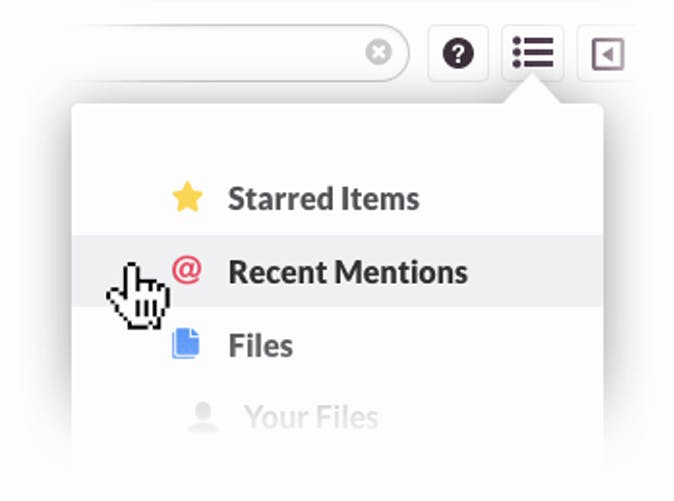The image size is (674, 501).
Task: Toggle the side panel with the arrow box button
Action: [608, 53]
